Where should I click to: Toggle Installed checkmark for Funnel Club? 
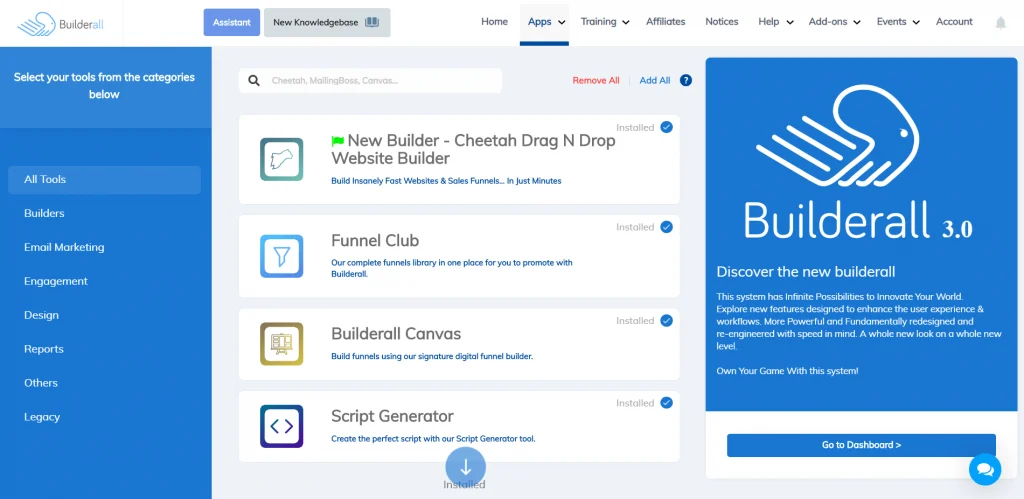tap(666, 227)
